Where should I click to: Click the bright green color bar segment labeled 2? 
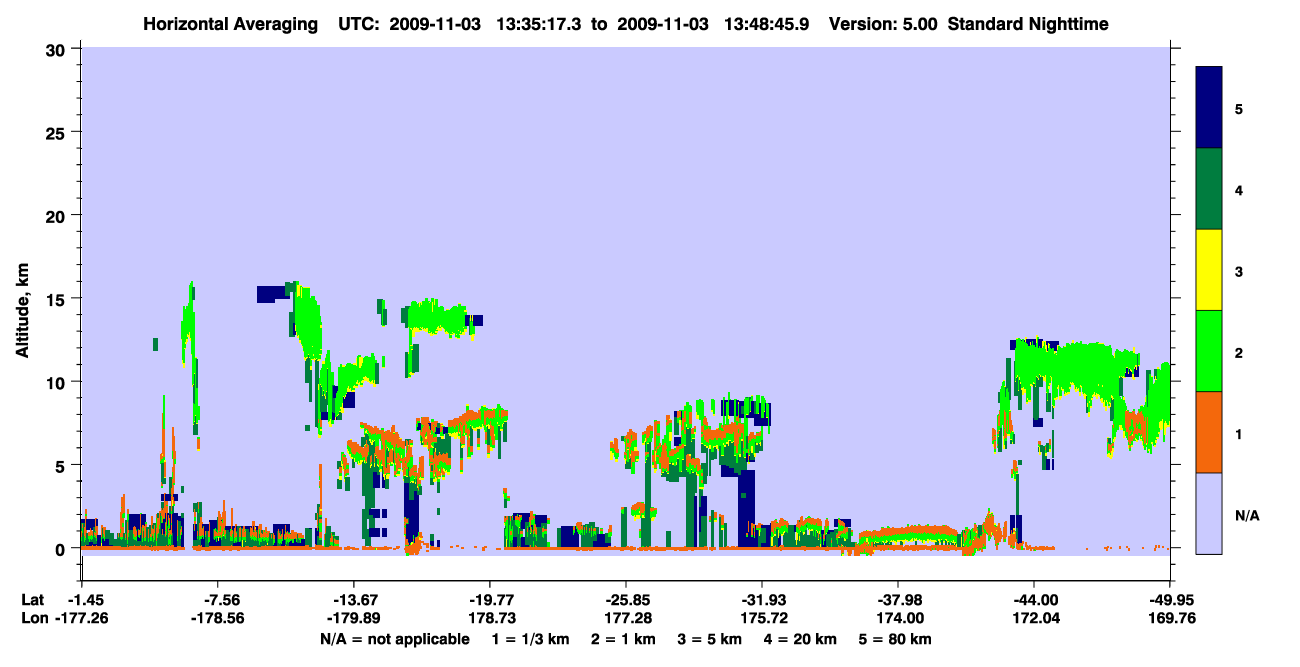pos(1209,351)
